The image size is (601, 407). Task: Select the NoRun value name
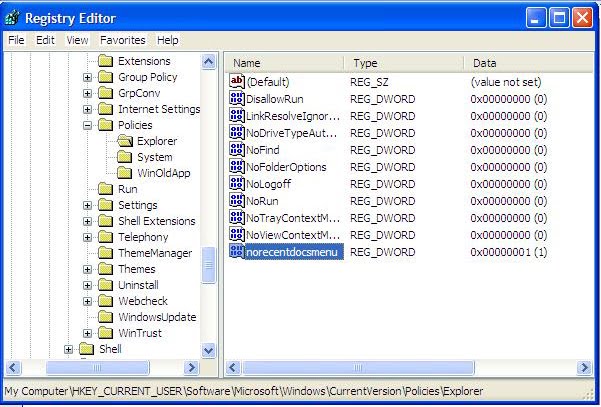[262, 201]
